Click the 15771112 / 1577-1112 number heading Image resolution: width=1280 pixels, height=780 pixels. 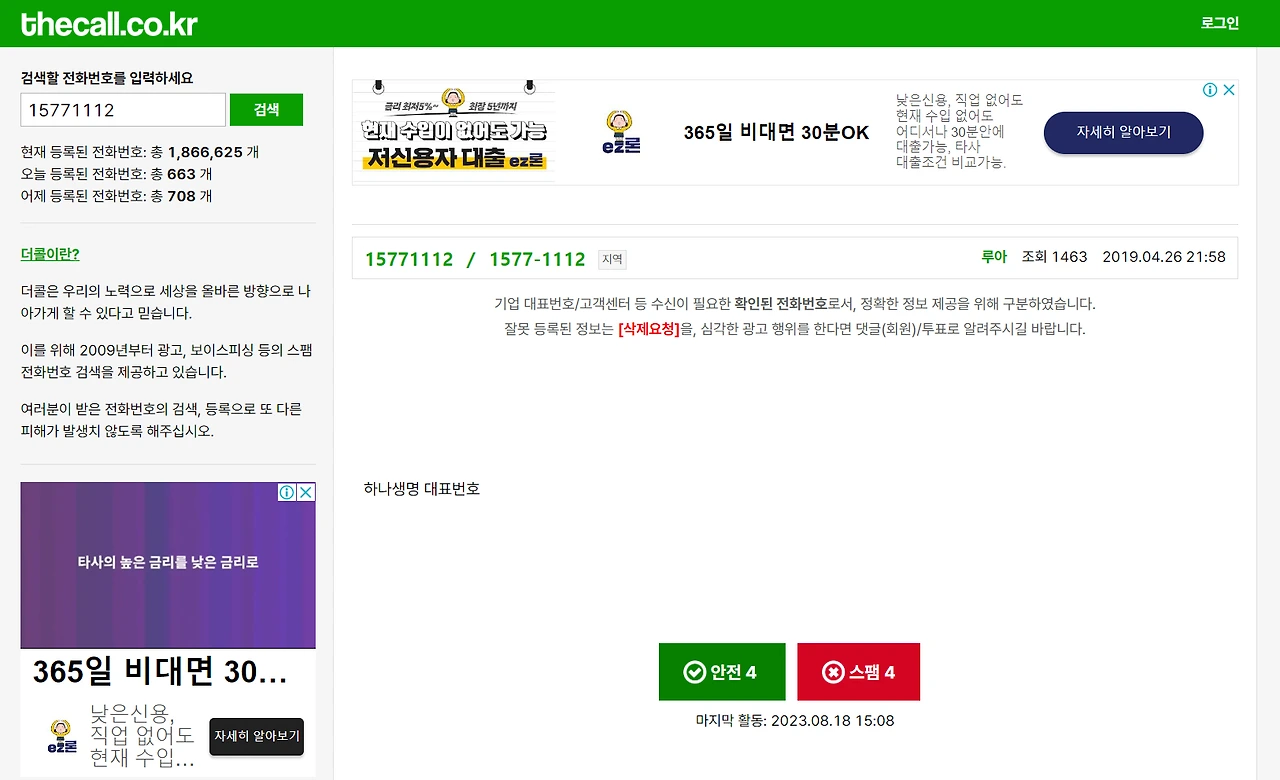(x=475, y=259)
